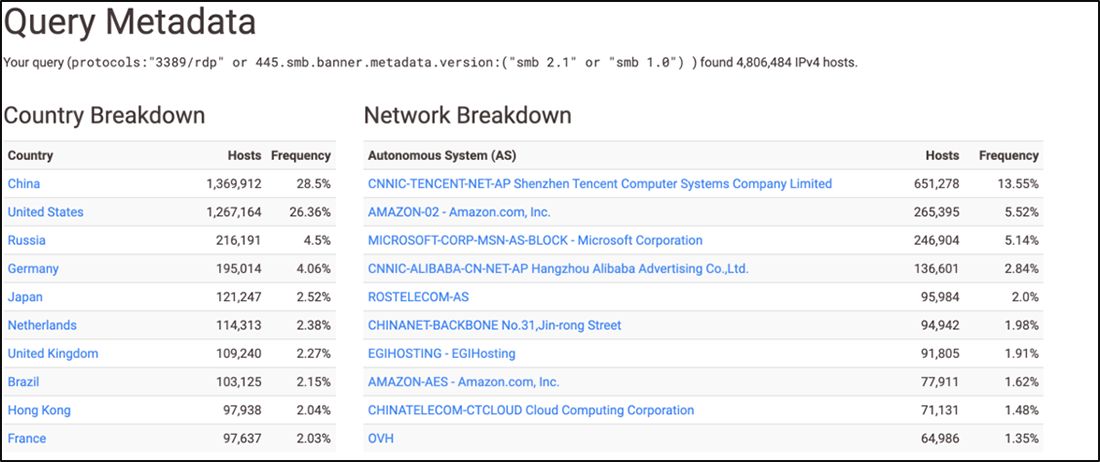The image size is (1100, 462).
Task: Open the France country link
Action: (x=27, y=438)
